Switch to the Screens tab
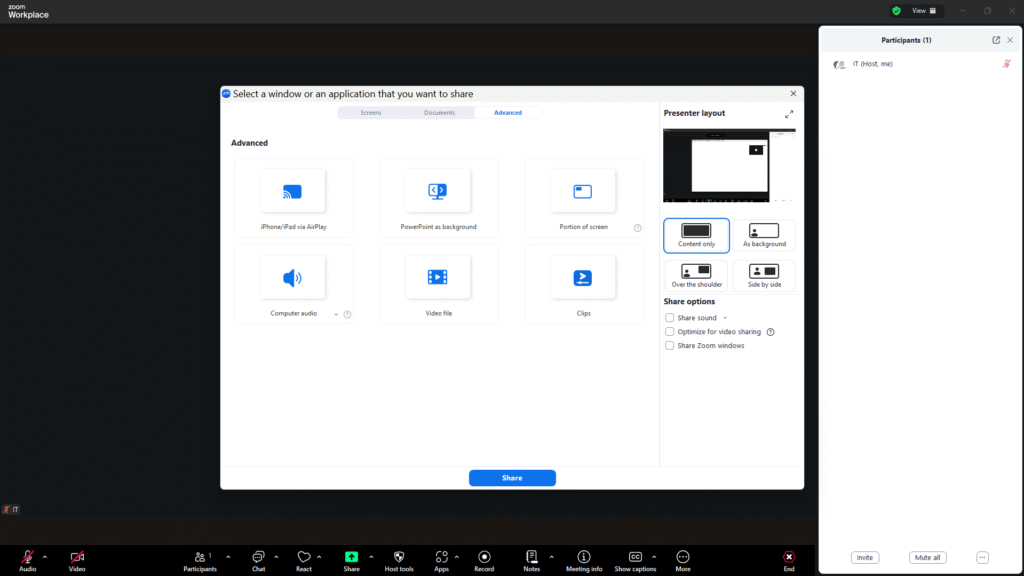 click(371, 113)
